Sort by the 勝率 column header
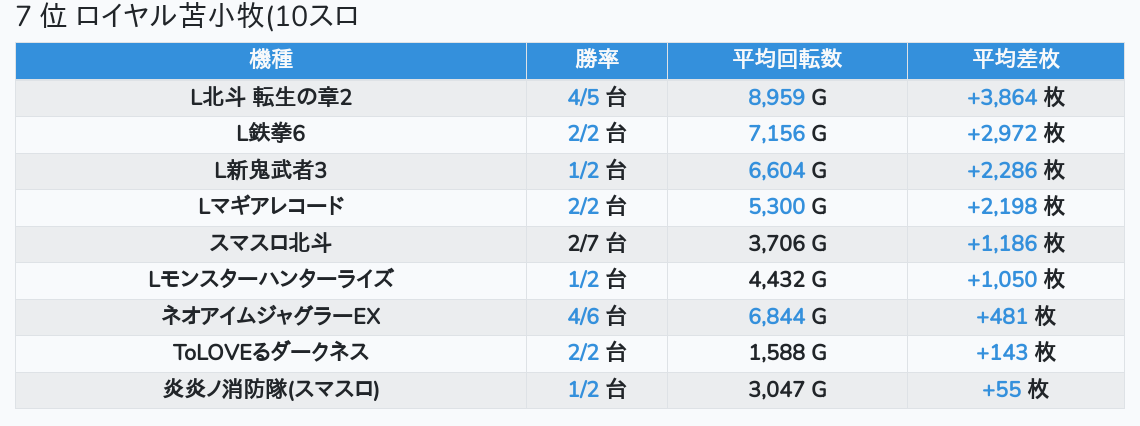This screenshot has width=1140, height=426. pos(597,60)
